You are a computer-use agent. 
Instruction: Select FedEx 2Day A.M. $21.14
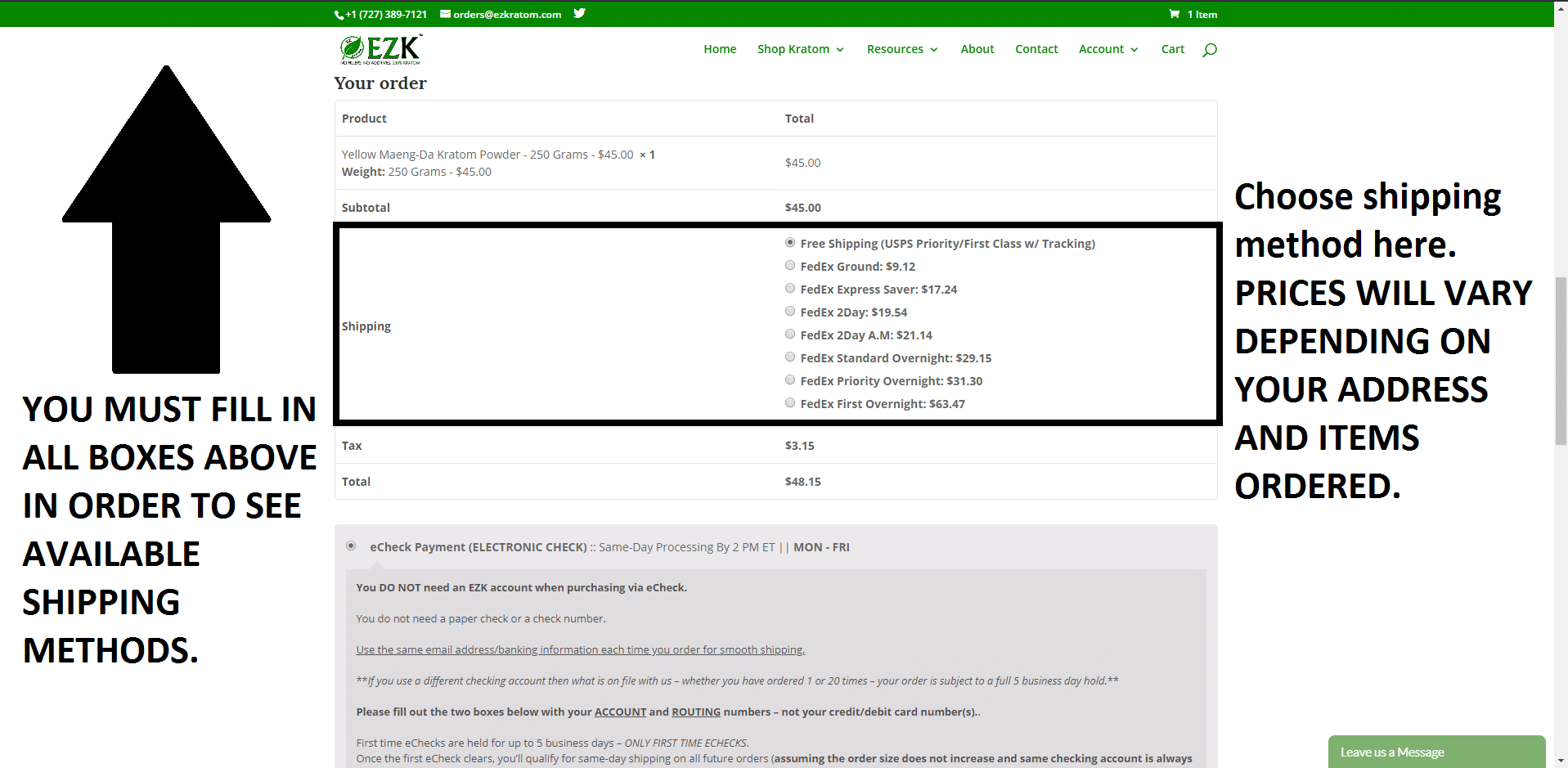pos(790,334)
